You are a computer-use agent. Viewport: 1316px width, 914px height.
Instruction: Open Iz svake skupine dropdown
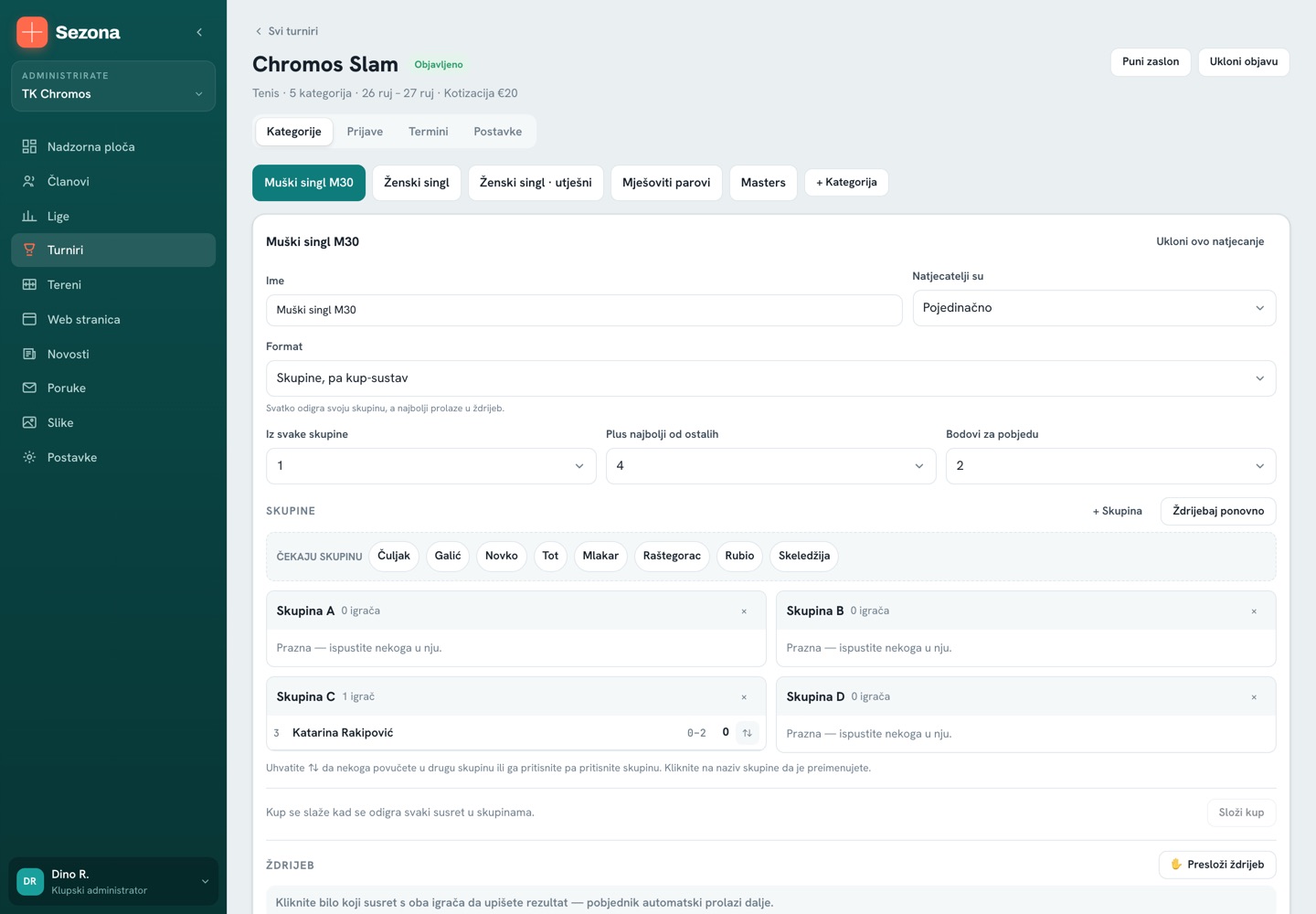pos(430,466)
